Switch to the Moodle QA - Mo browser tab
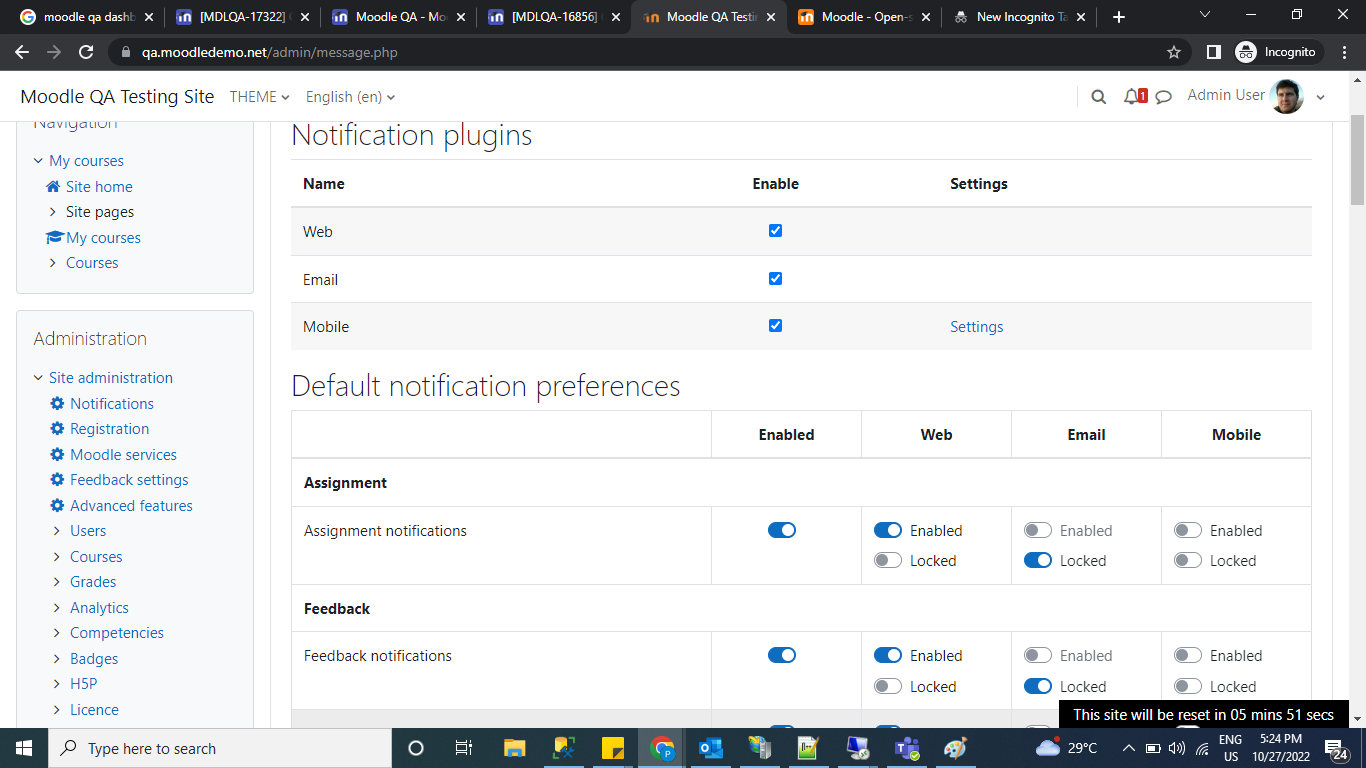 click(x=397, y=17)
